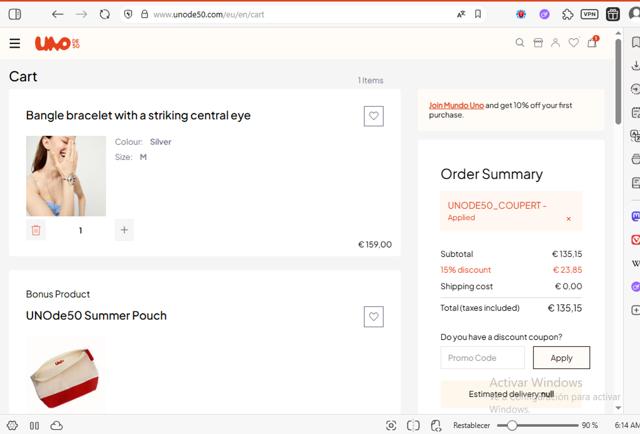The image size is (640, 434).
Task: Open the red bug extension icon
Action: pyautogui.click(x=521, y=14)
